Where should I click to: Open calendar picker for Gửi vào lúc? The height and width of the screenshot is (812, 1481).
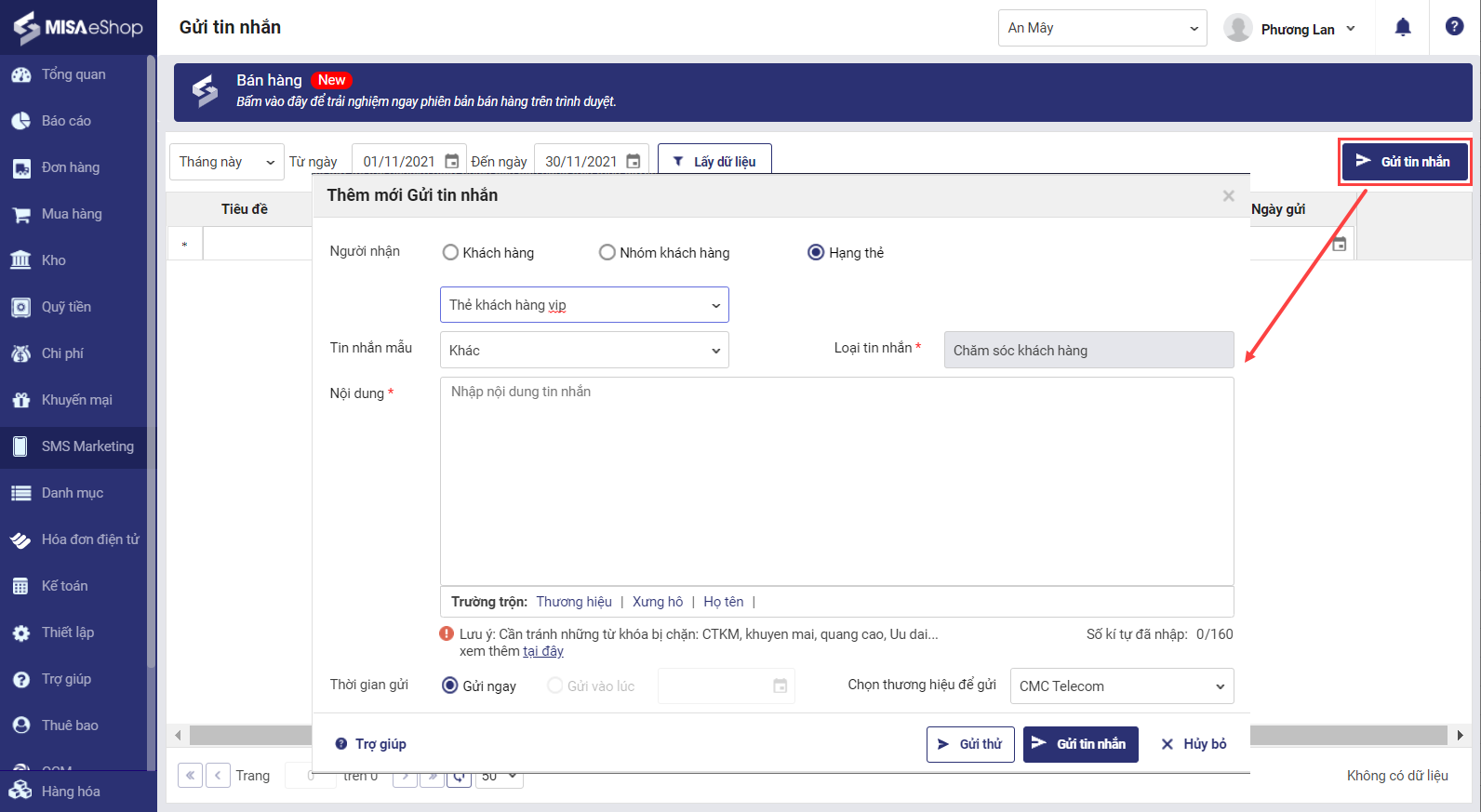pos(781,686)
